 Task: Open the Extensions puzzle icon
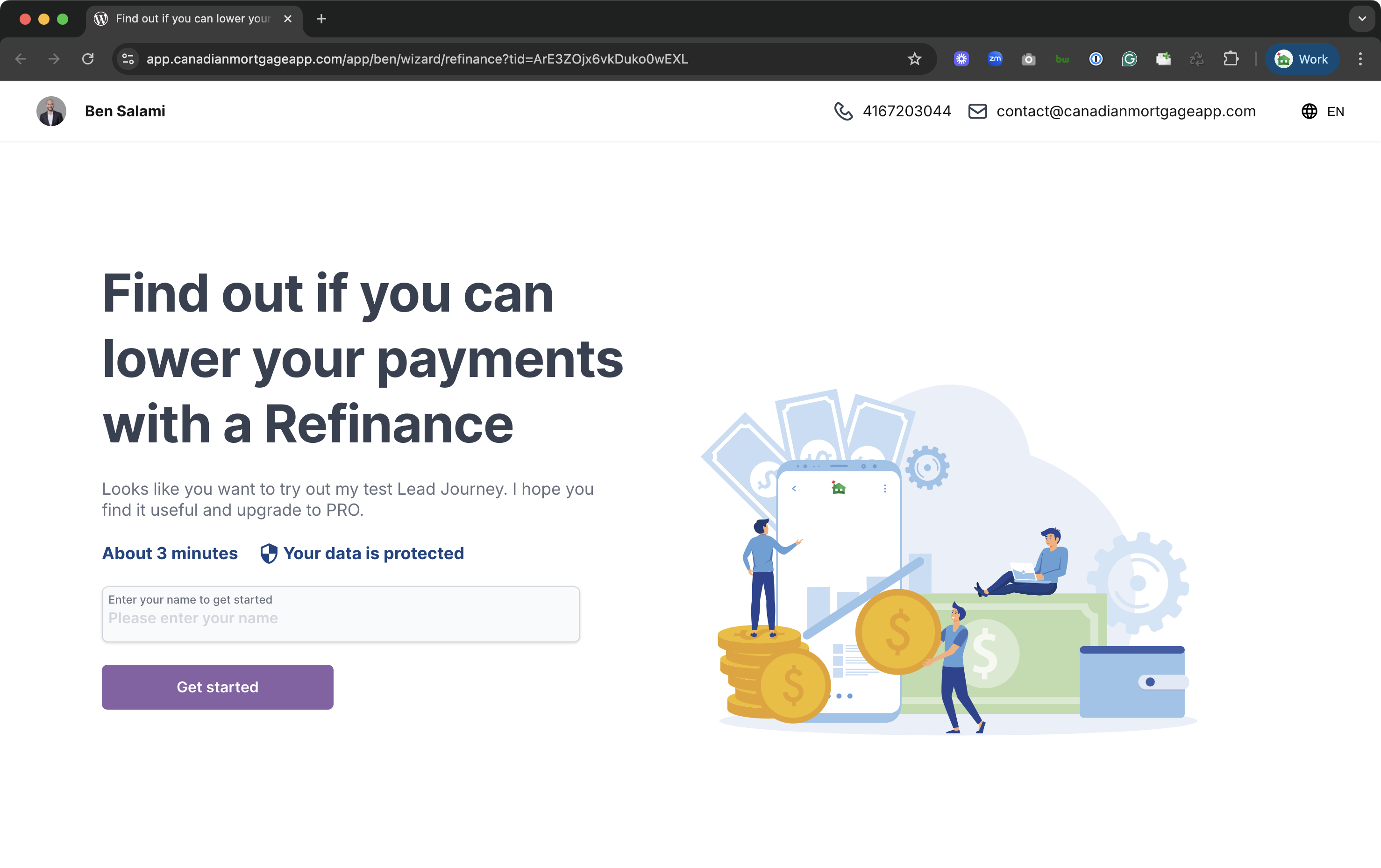point(1230,59)
